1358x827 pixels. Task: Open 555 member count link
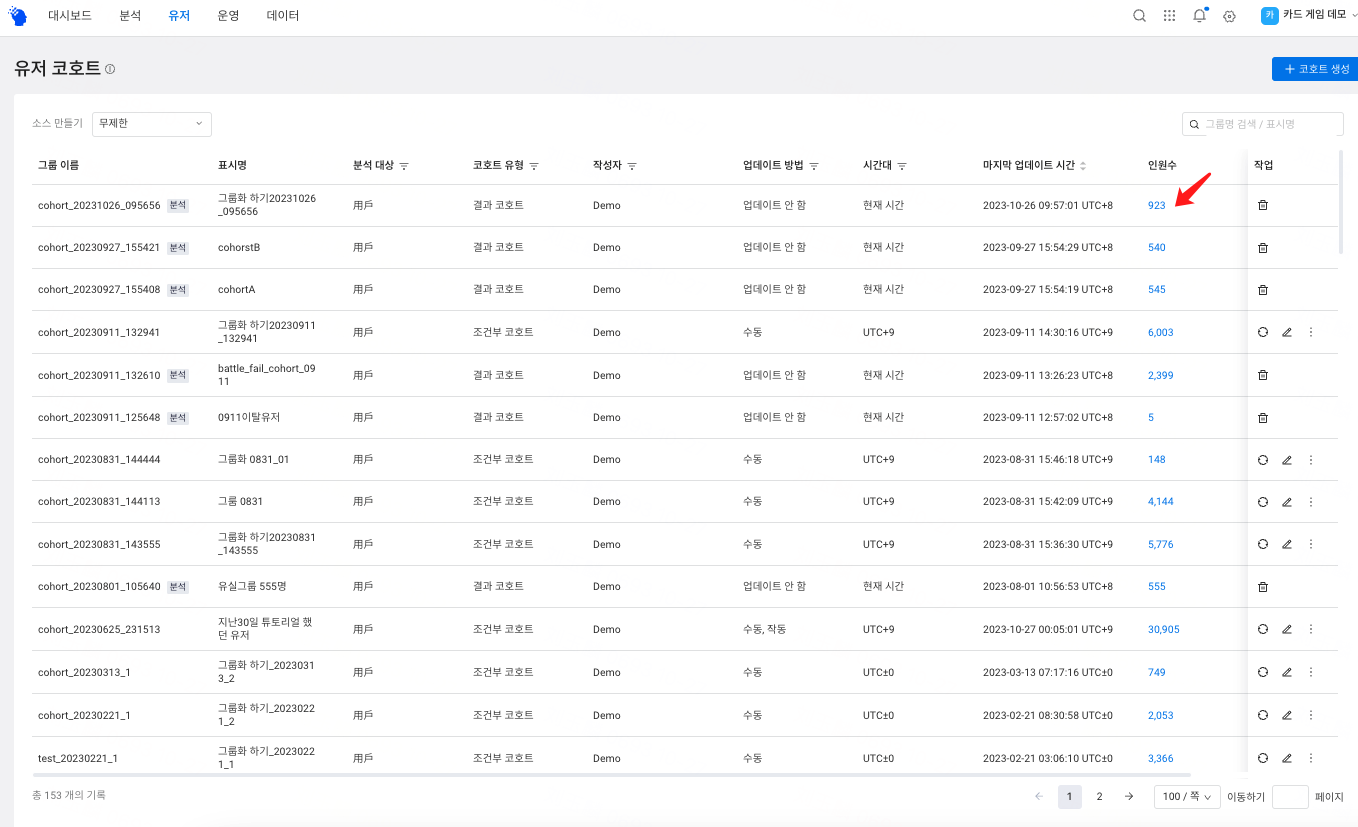[x=1157, y=587]
